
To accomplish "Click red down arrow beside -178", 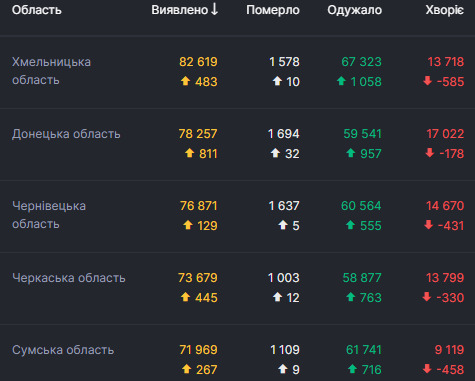I will 430,153.
